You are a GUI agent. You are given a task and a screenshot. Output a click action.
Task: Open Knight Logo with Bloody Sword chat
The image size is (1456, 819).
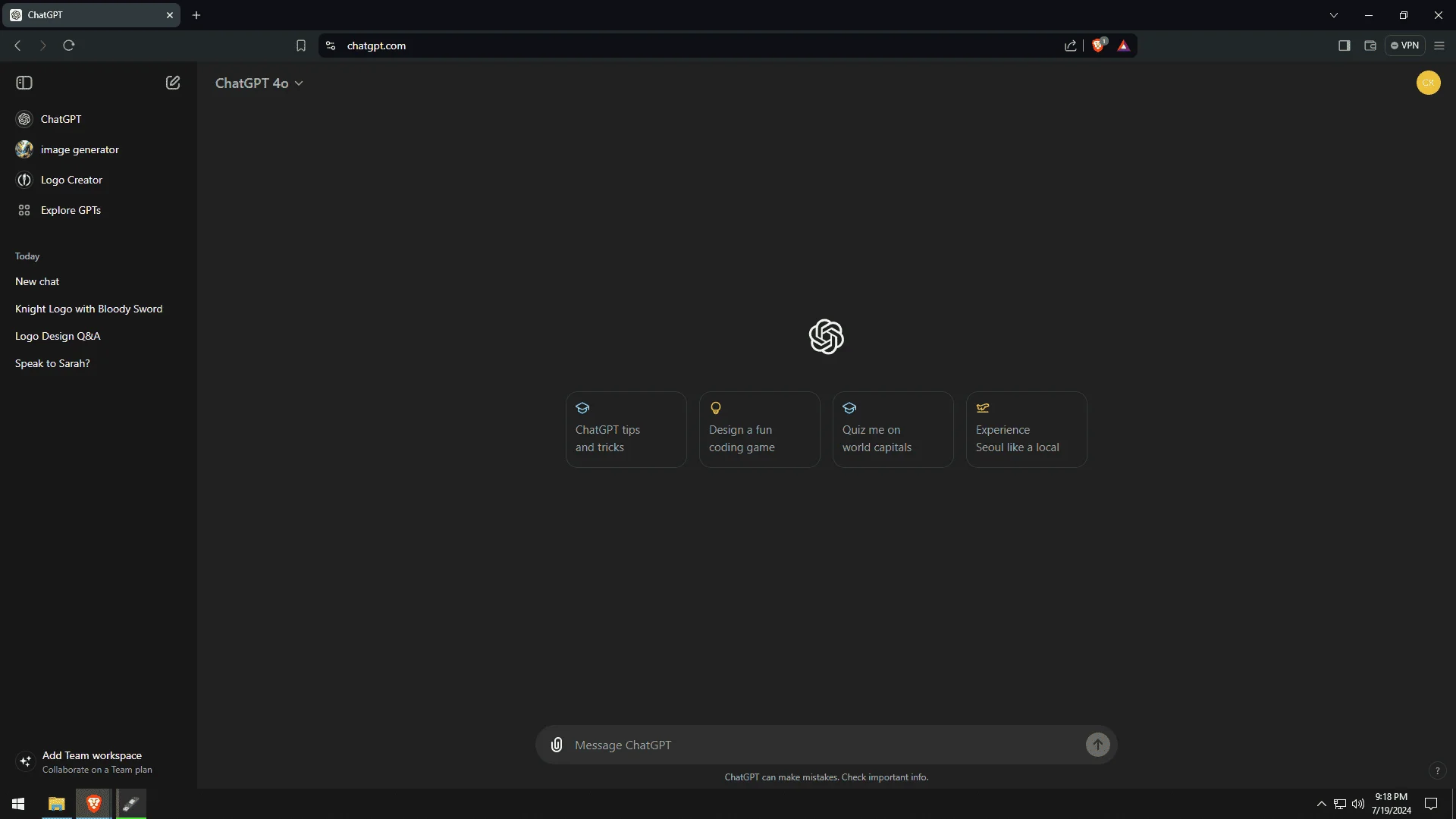(99, 309)
